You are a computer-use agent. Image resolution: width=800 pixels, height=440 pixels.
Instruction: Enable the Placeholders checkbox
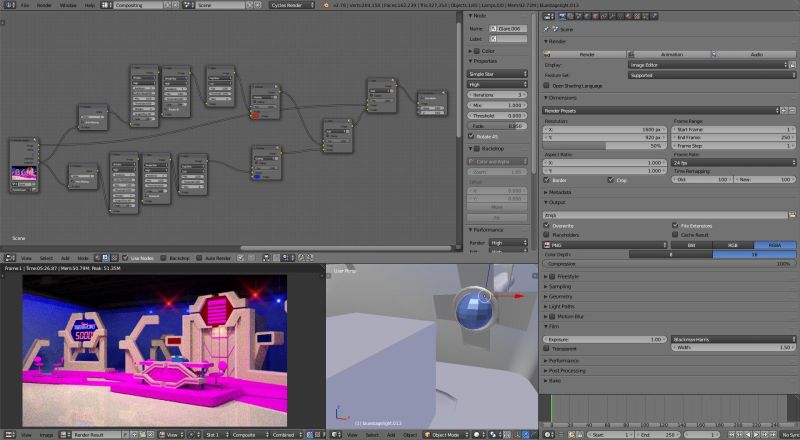547,235
